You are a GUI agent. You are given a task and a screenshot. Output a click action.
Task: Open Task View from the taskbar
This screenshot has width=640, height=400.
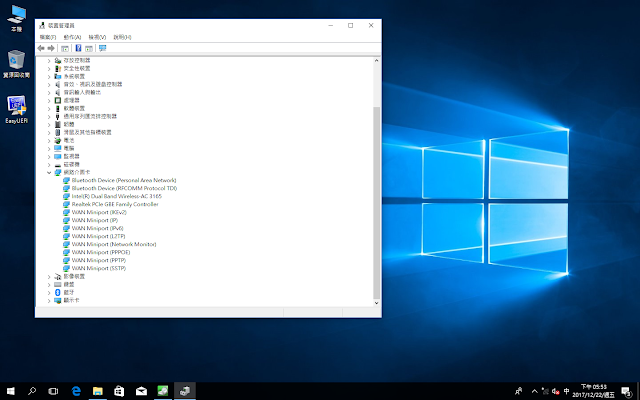click(x=53, y=391)
